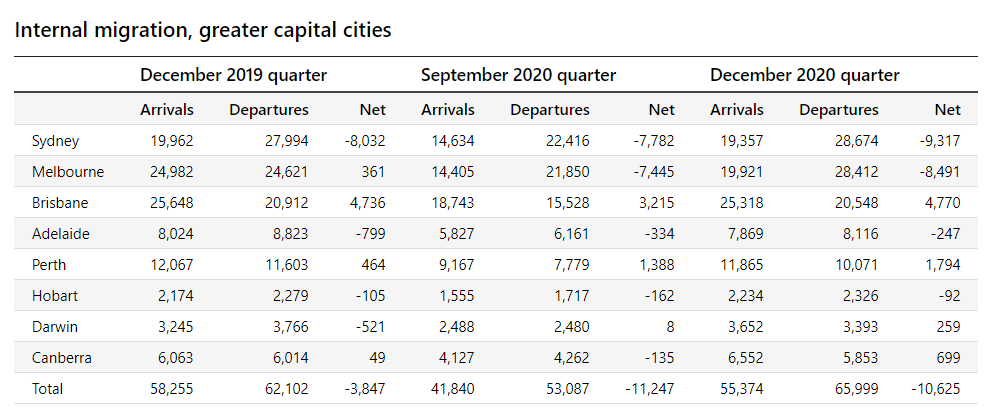Click the Total row label
This screenshot has height=411, width=991.
coord(49,389)
